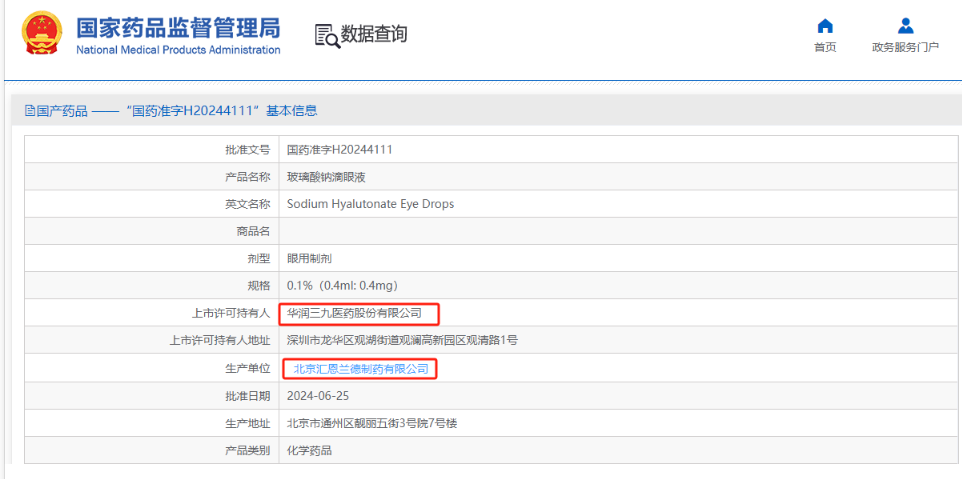Click dosage form value 眼用制剂
This screenshot has height=479, width=962.
309,259
